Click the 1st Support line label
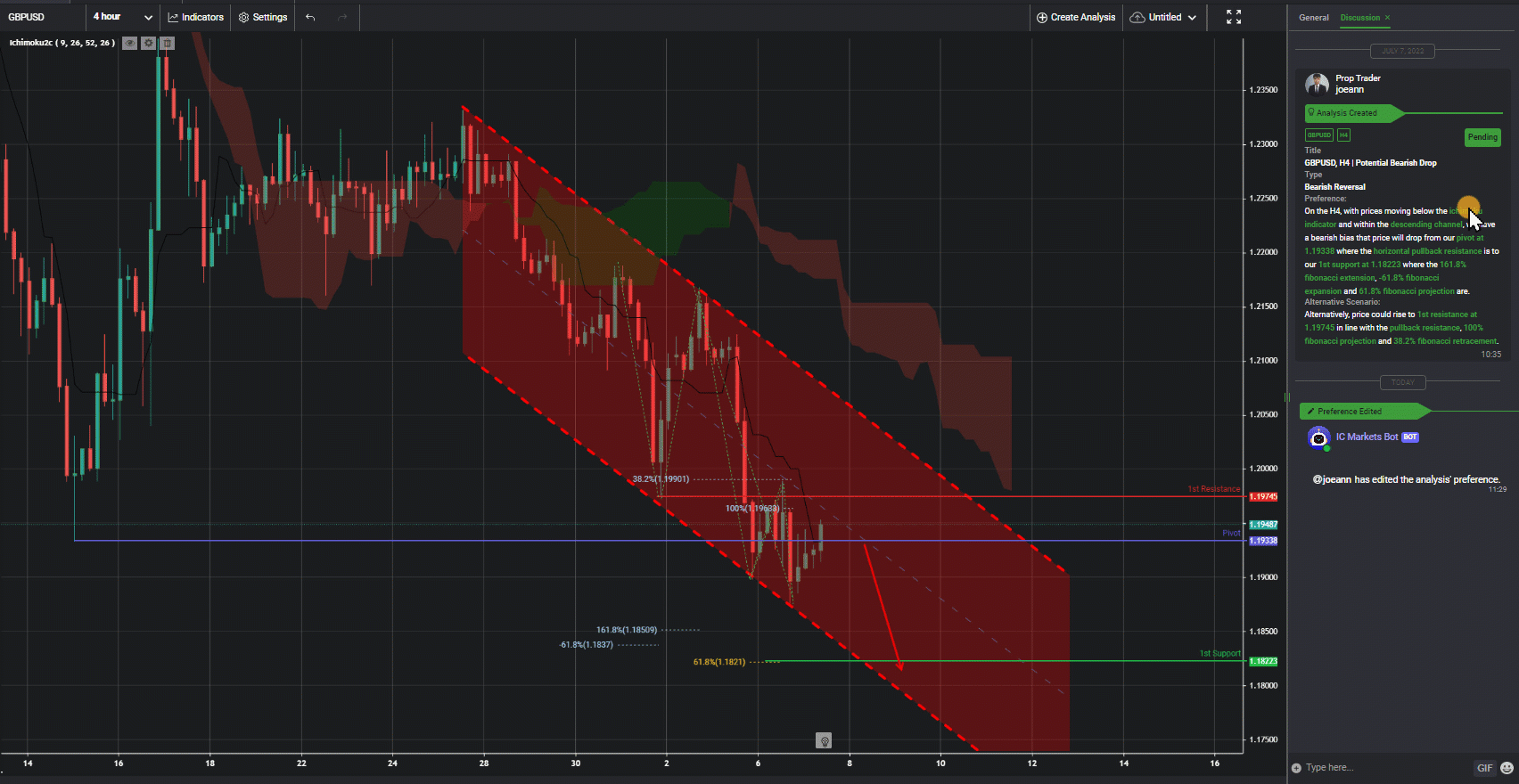1519x784 pixels. coord(1219,653)
